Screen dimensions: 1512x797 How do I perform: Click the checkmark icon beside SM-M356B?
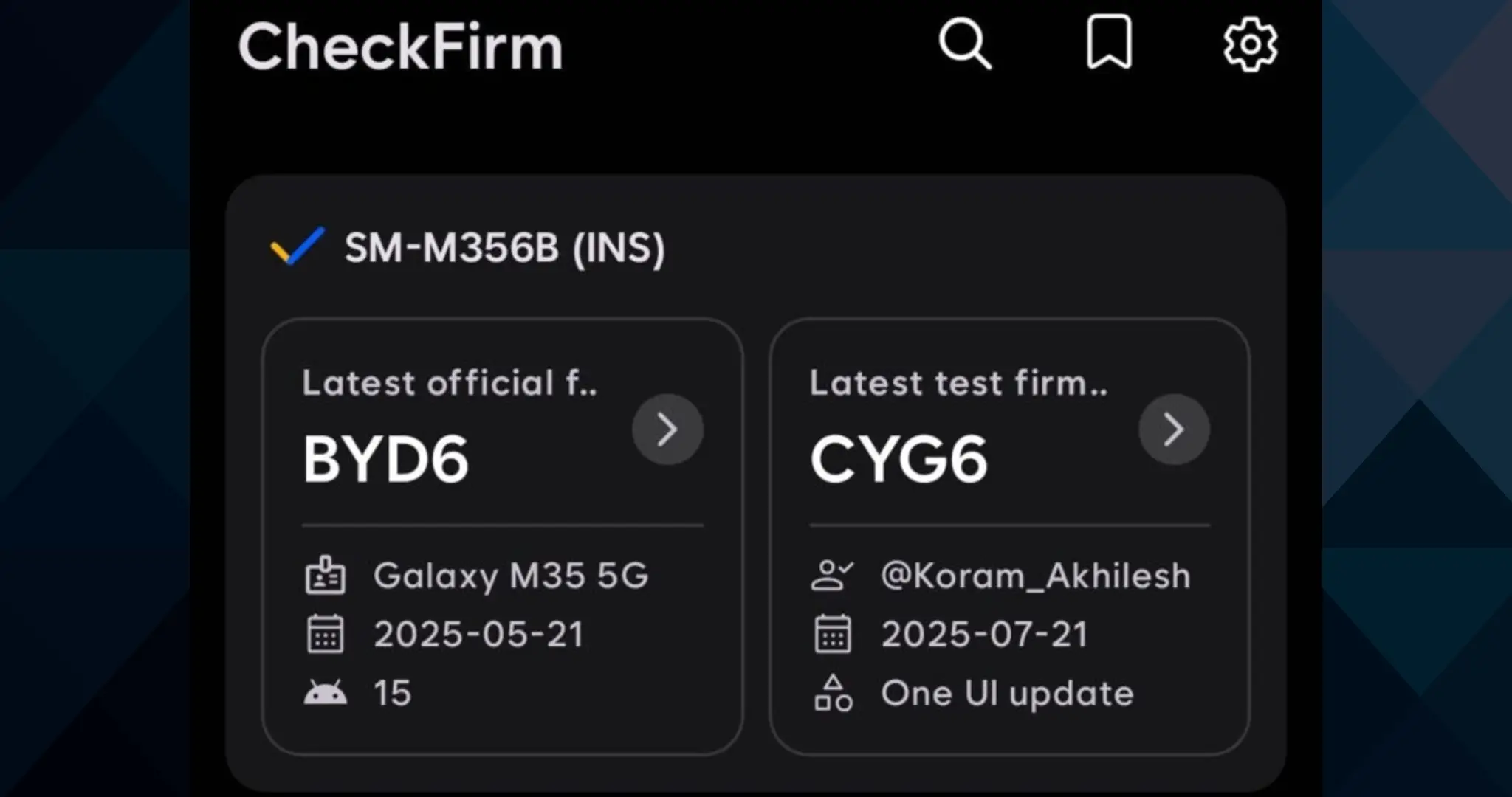(298, 246)
